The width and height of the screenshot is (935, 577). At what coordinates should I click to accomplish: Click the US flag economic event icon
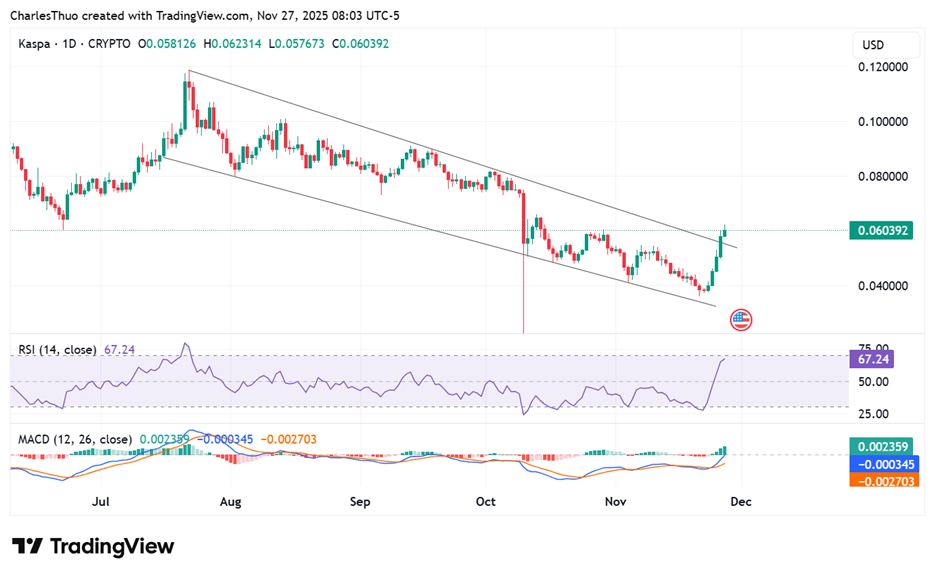pyautogui.click(x=741, y=320)
